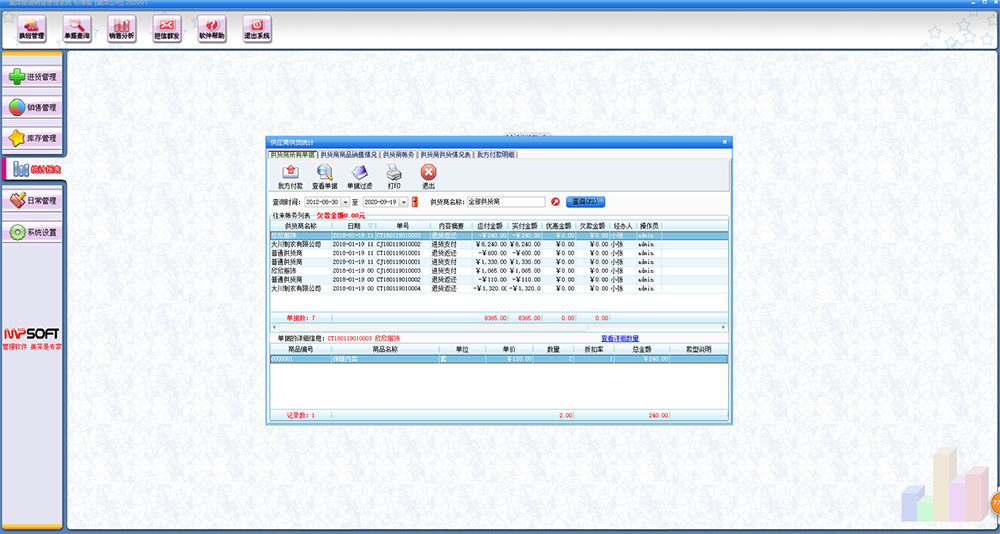Switch to the 供货商帐务 tab
Viewport: 1000px width, 534px height.
(x=399, y=155)
